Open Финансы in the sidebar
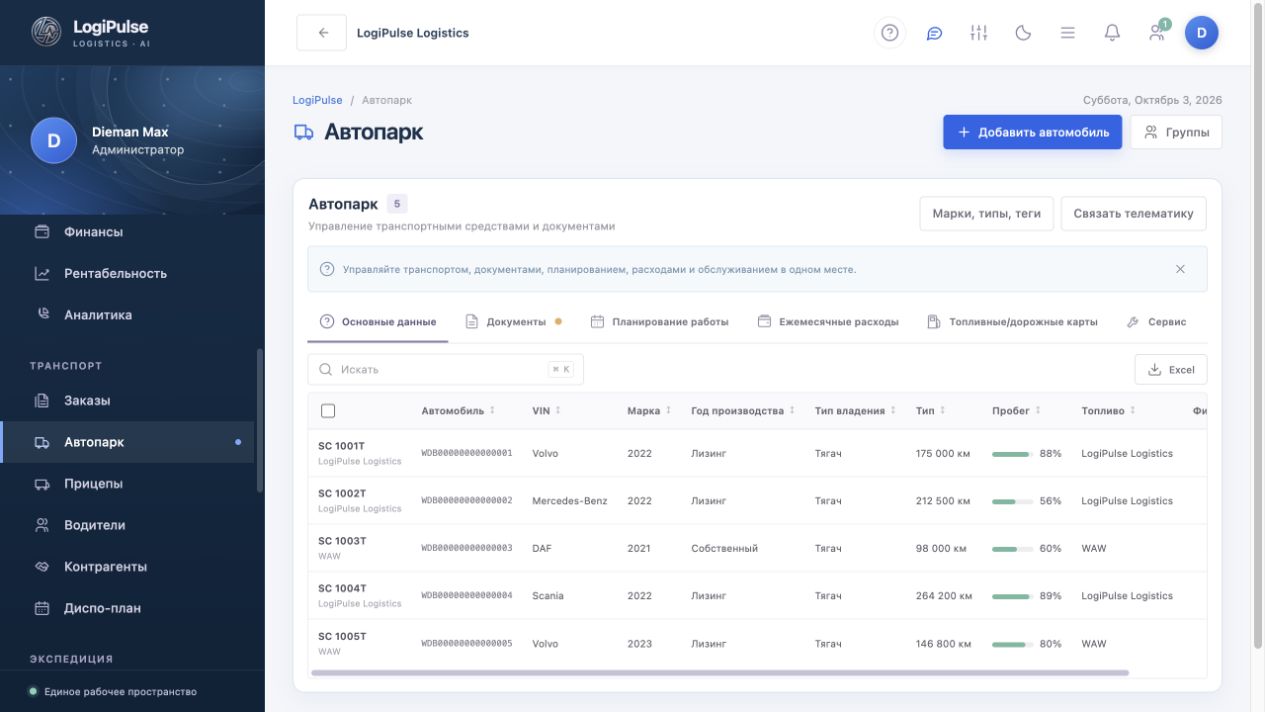1265x712 pixels. (127, 232)
